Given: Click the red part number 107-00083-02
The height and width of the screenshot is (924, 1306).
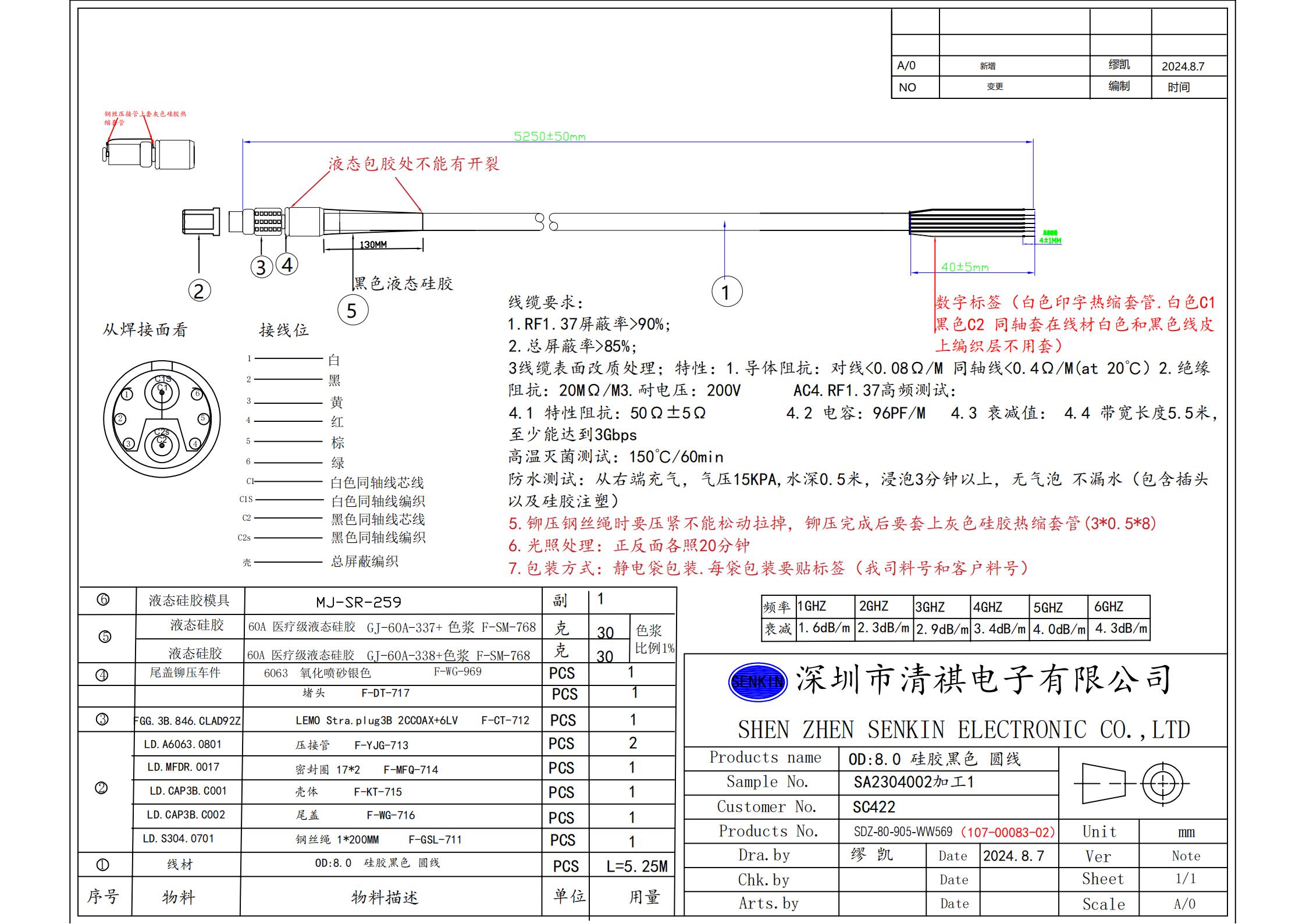Looking at the screenshot, I should [1008, 832].
